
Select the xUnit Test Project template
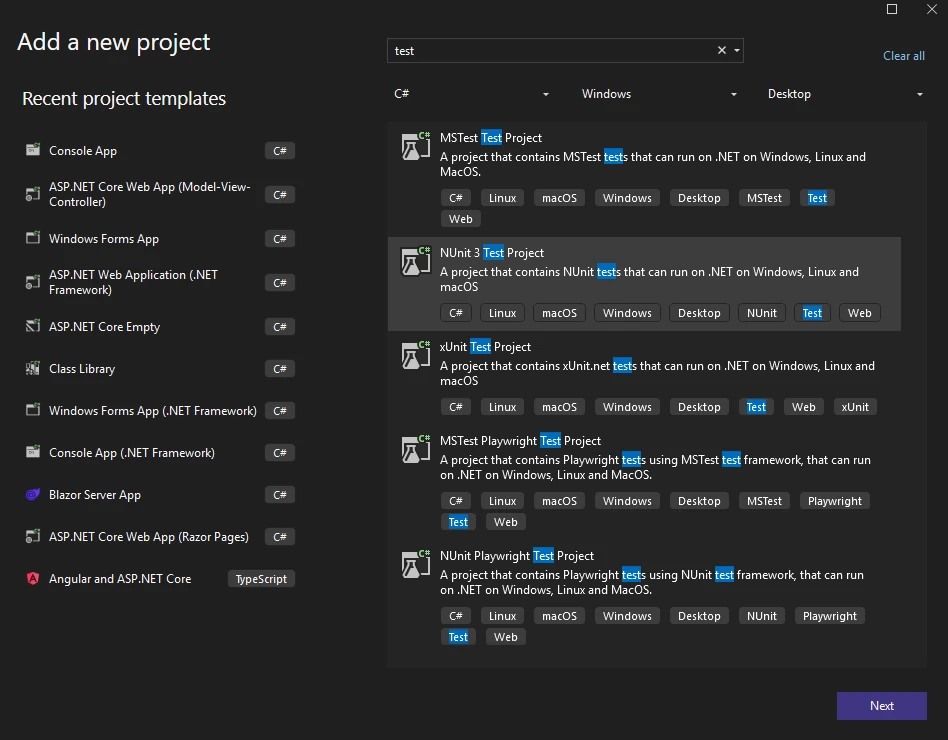click(x=644, y=377)
